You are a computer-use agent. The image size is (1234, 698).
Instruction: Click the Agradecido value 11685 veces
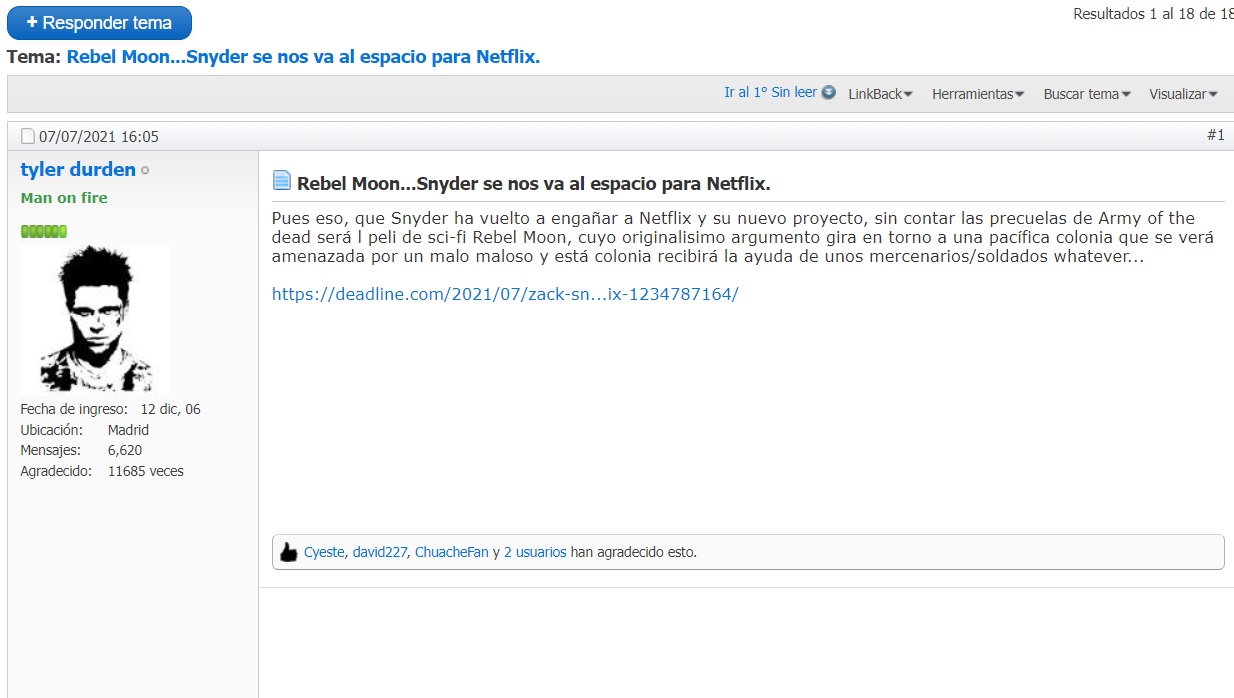[146, 471]
